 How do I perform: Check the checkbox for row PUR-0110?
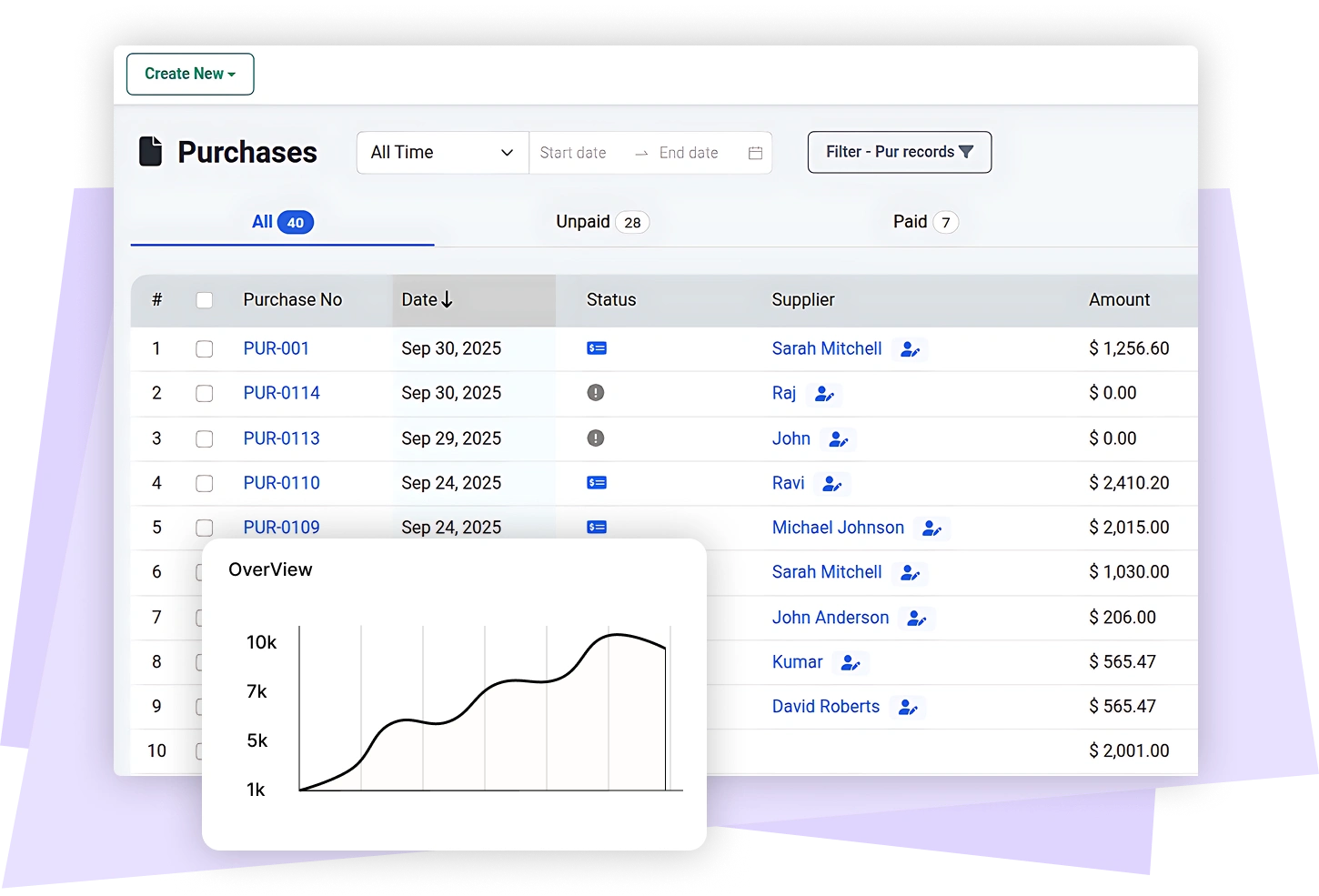205,484
